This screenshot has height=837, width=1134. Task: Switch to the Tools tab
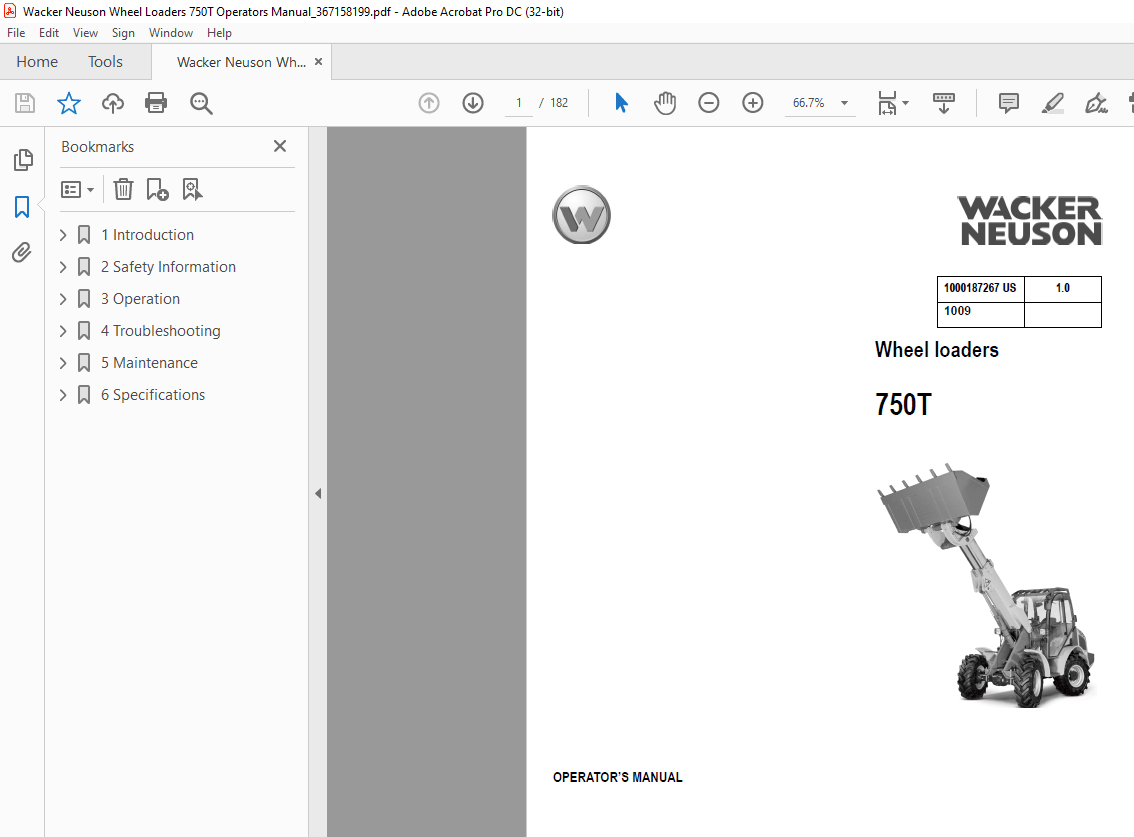coord(104,61)
